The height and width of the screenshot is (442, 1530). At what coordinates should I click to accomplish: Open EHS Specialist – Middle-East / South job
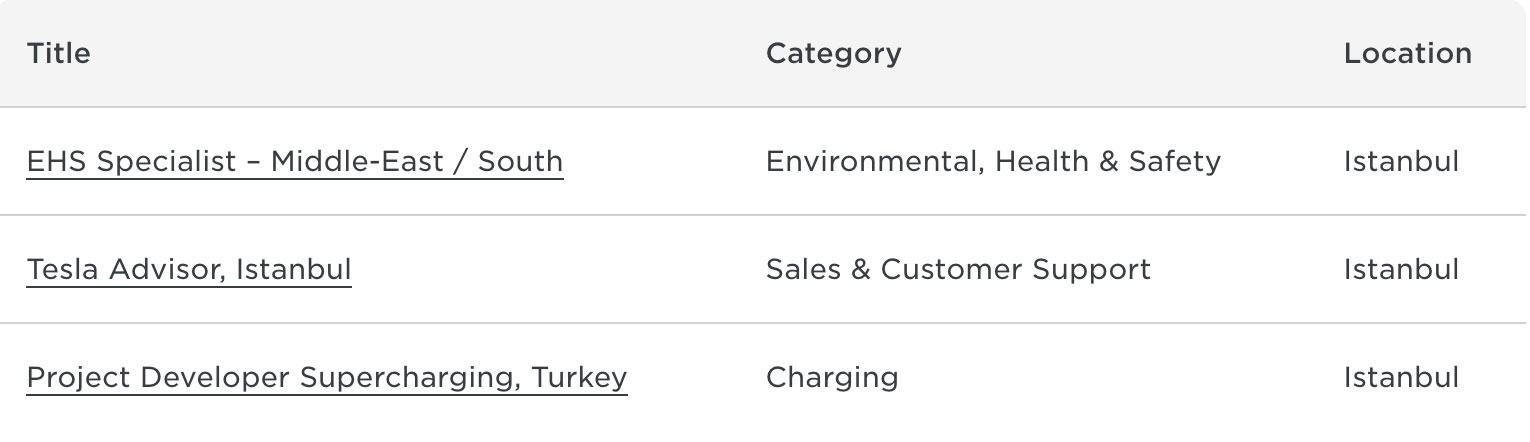tap(294, 161)
